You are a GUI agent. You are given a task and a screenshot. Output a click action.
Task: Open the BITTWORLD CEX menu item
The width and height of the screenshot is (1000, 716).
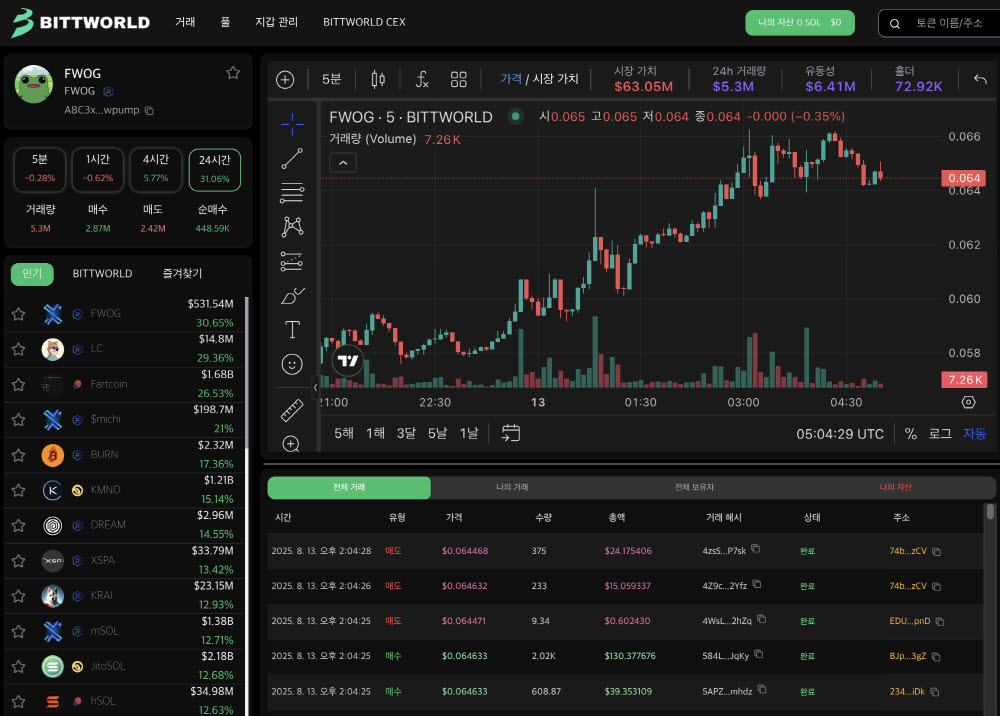pos(364,22)
